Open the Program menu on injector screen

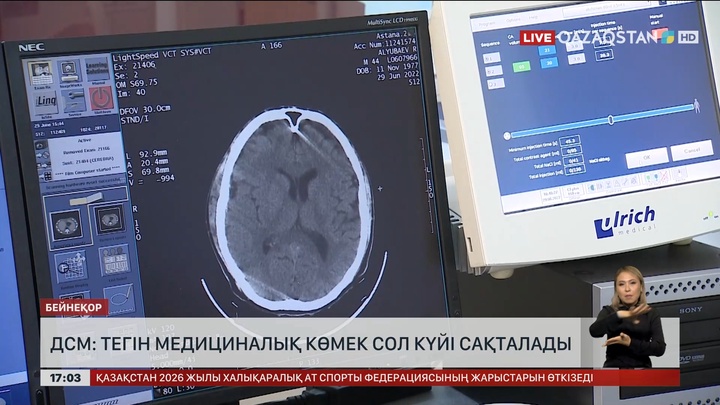coord(487,24)
